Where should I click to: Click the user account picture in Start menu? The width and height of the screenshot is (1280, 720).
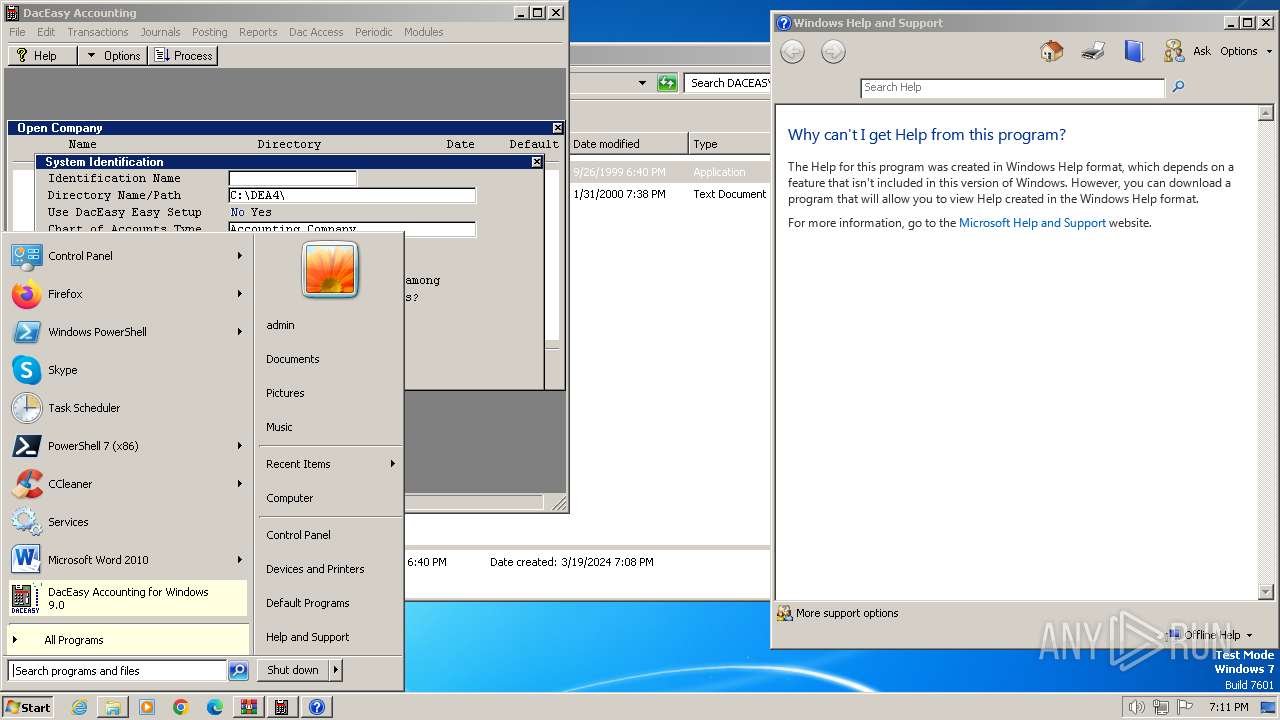330,269
